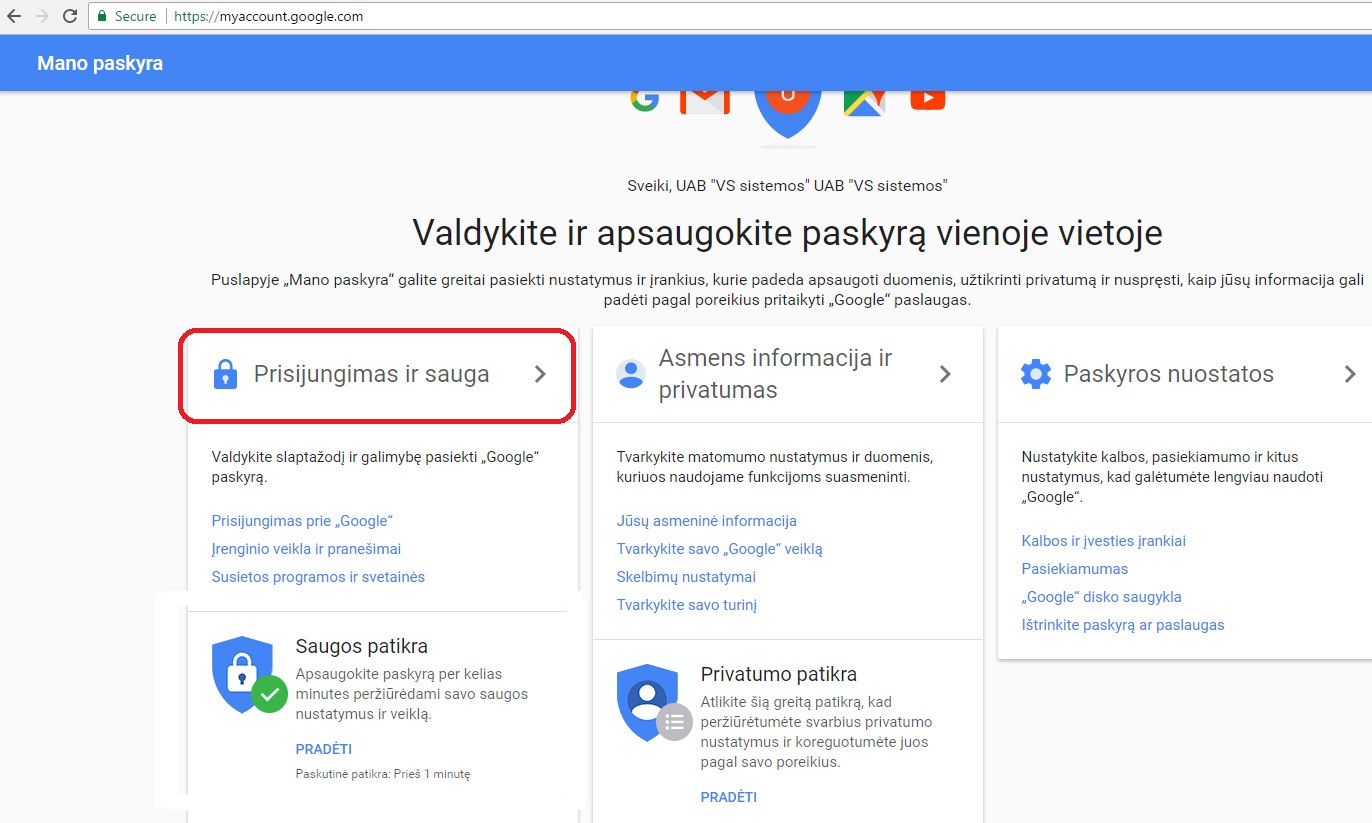Click the Paskutinė patikra: Prieš 1 minutę text
The height and width of the screenshot is (823, 1372).
pyautogui.click(x=383, y=774)
